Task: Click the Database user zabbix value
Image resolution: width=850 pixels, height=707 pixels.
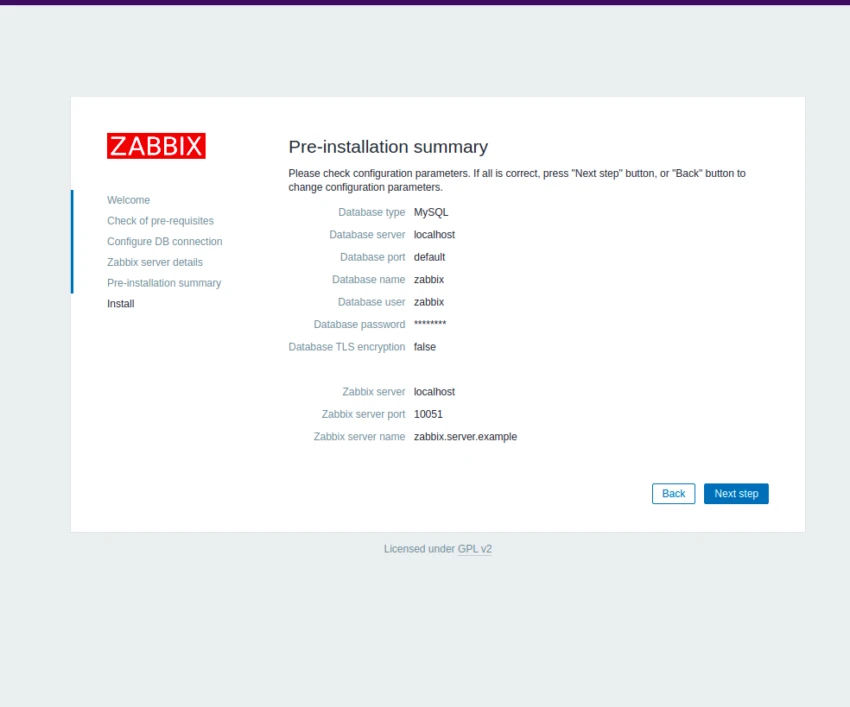Action: [428, 302]
